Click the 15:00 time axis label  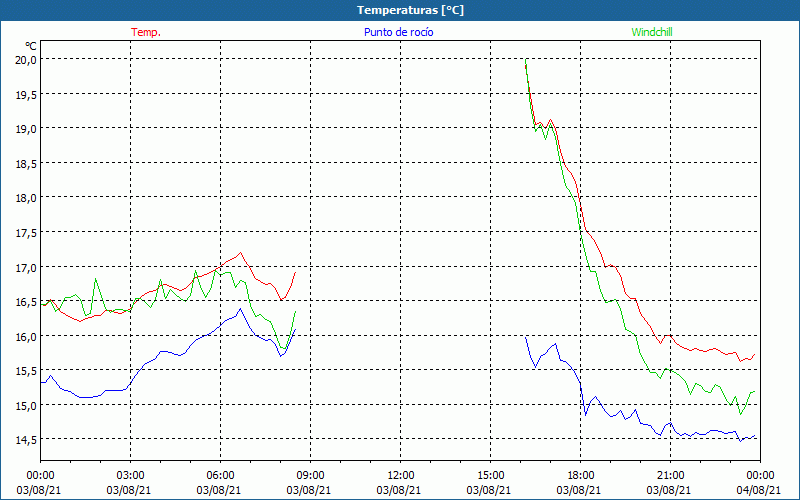pyautogui.click(x=490, y=476)
